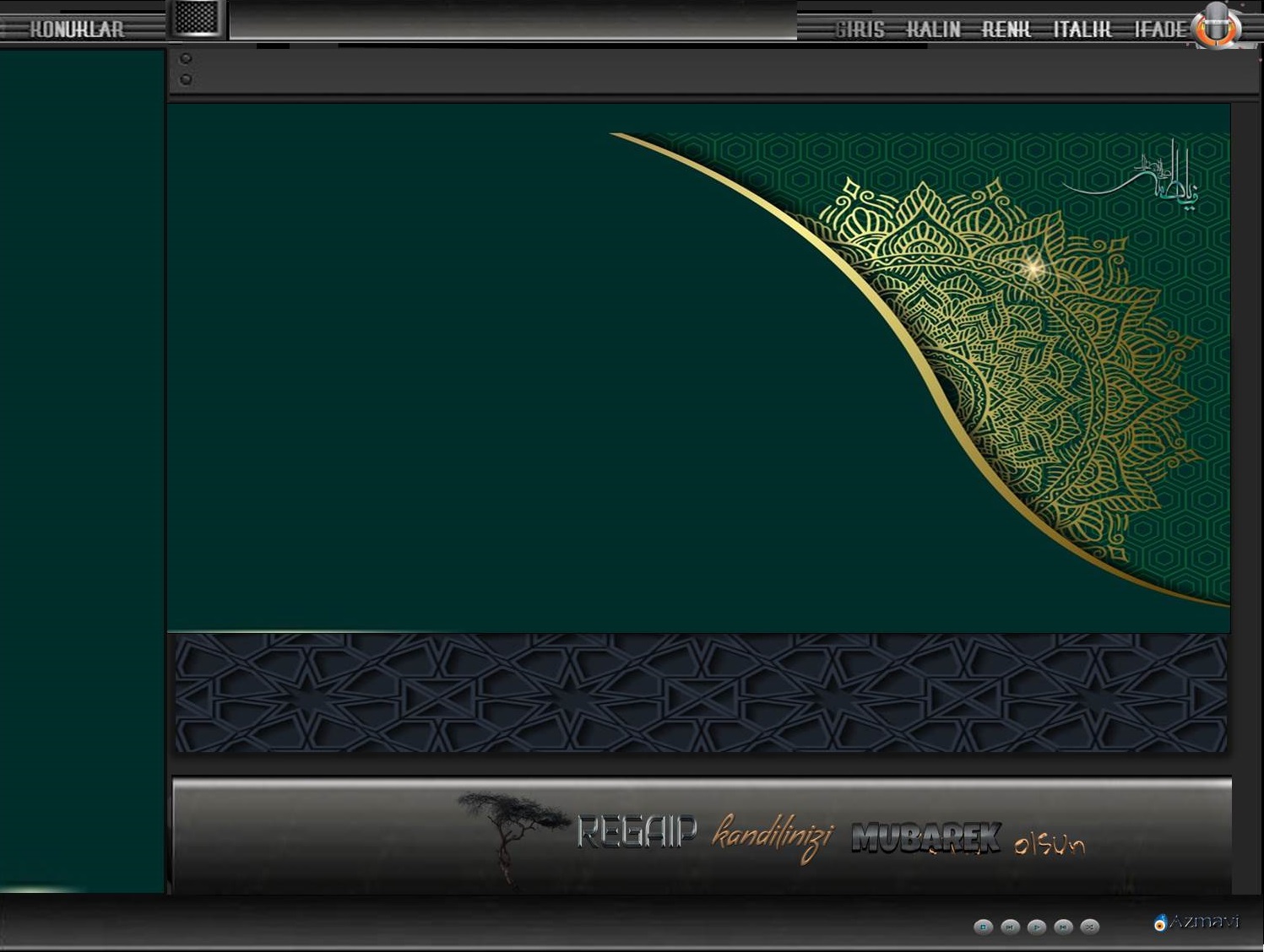Toggle shuffle in the media player

pos(1090,927)
